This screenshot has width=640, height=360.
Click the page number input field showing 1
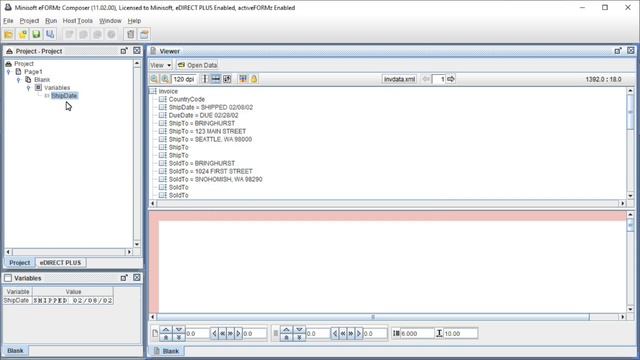439,79
